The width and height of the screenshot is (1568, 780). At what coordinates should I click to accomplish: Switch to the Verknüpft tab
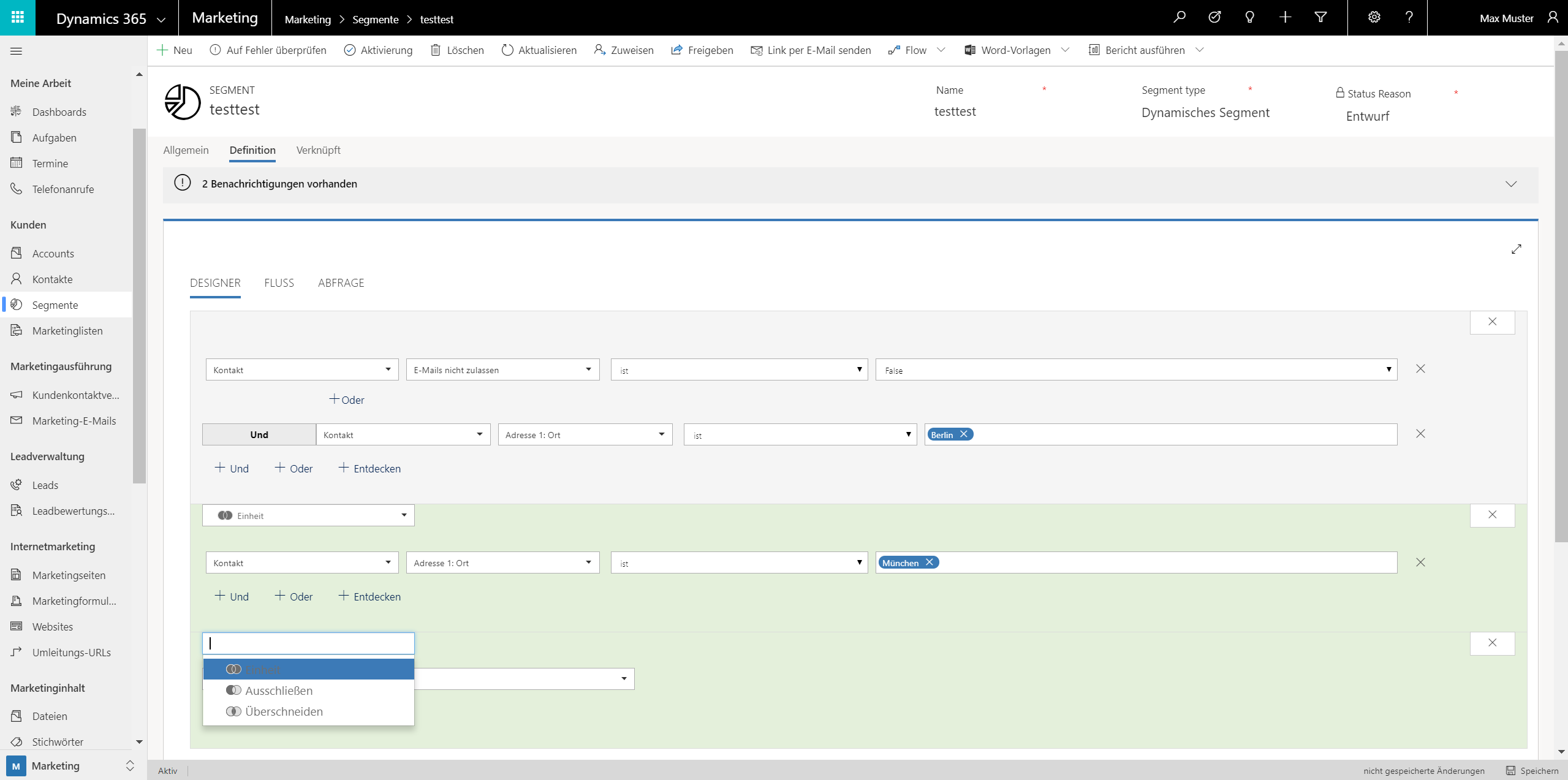[x=318, y=150]
